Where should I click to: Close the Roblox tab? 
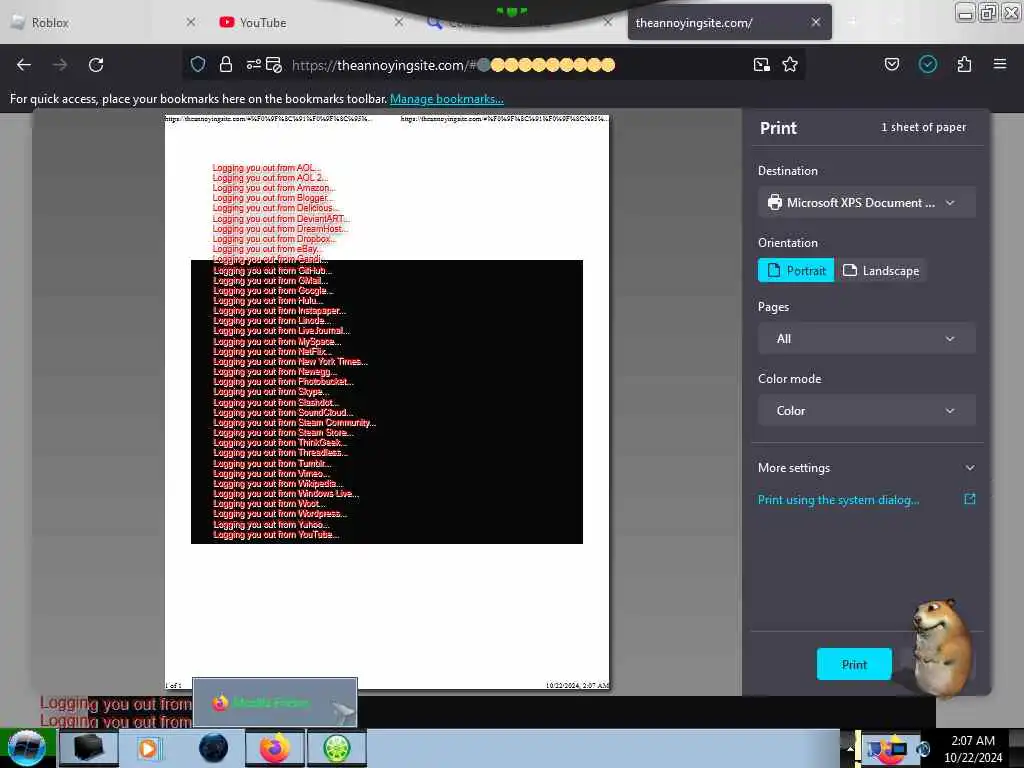[x=191, y=22]
